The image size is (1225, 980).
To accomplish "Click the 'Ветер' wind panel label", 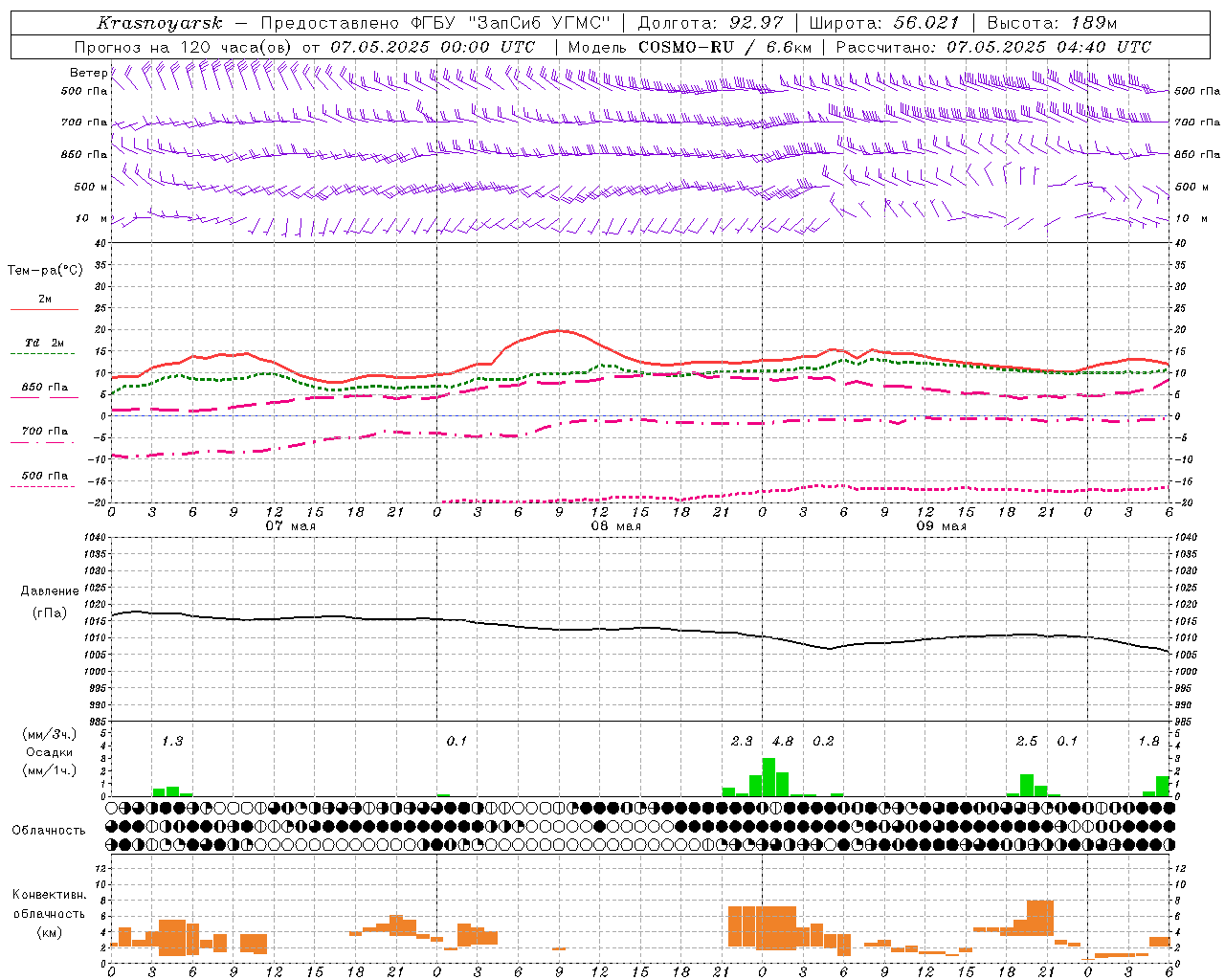I will coord(88,73).
